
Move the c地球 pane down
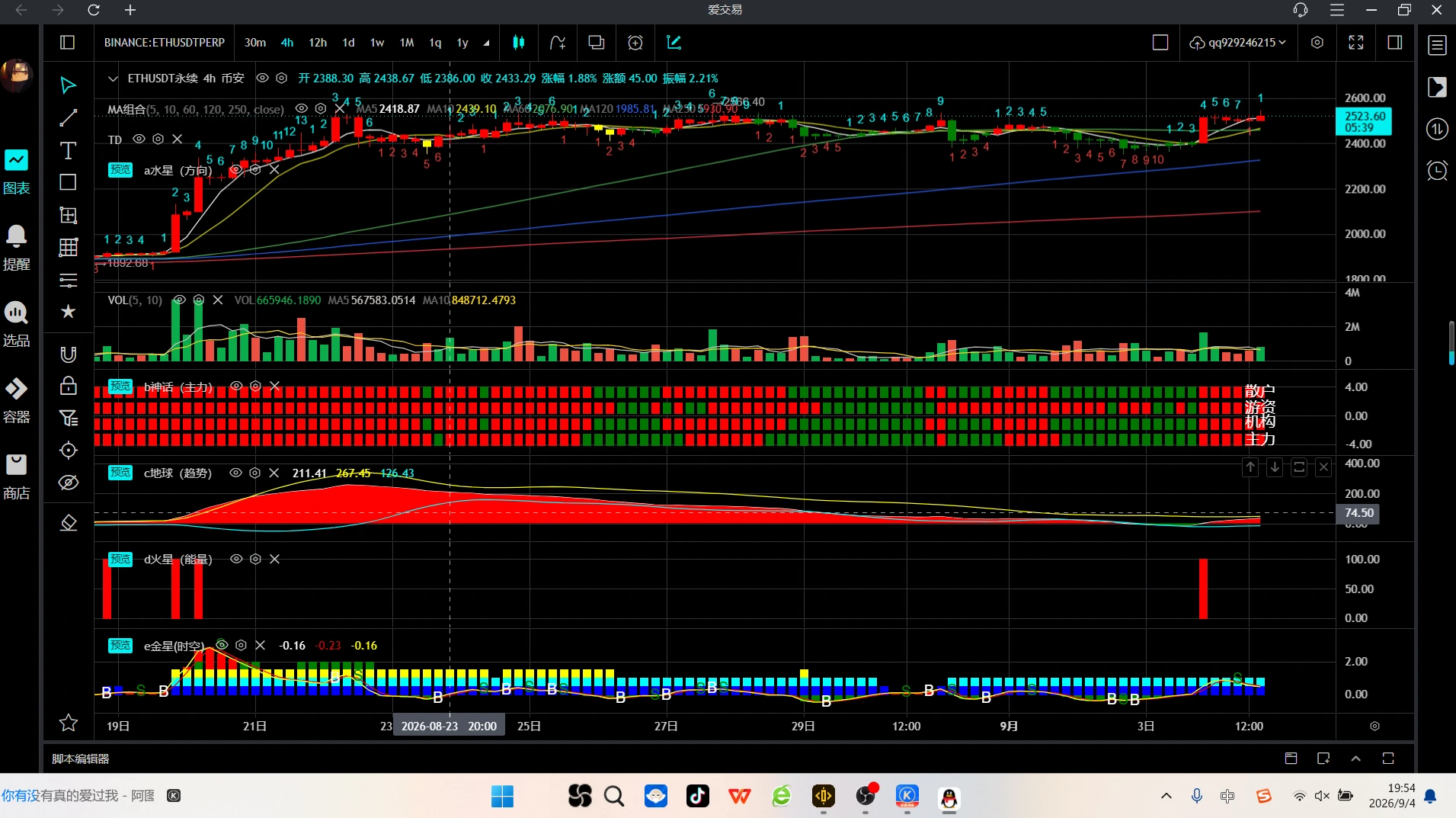pos(1275,467)
